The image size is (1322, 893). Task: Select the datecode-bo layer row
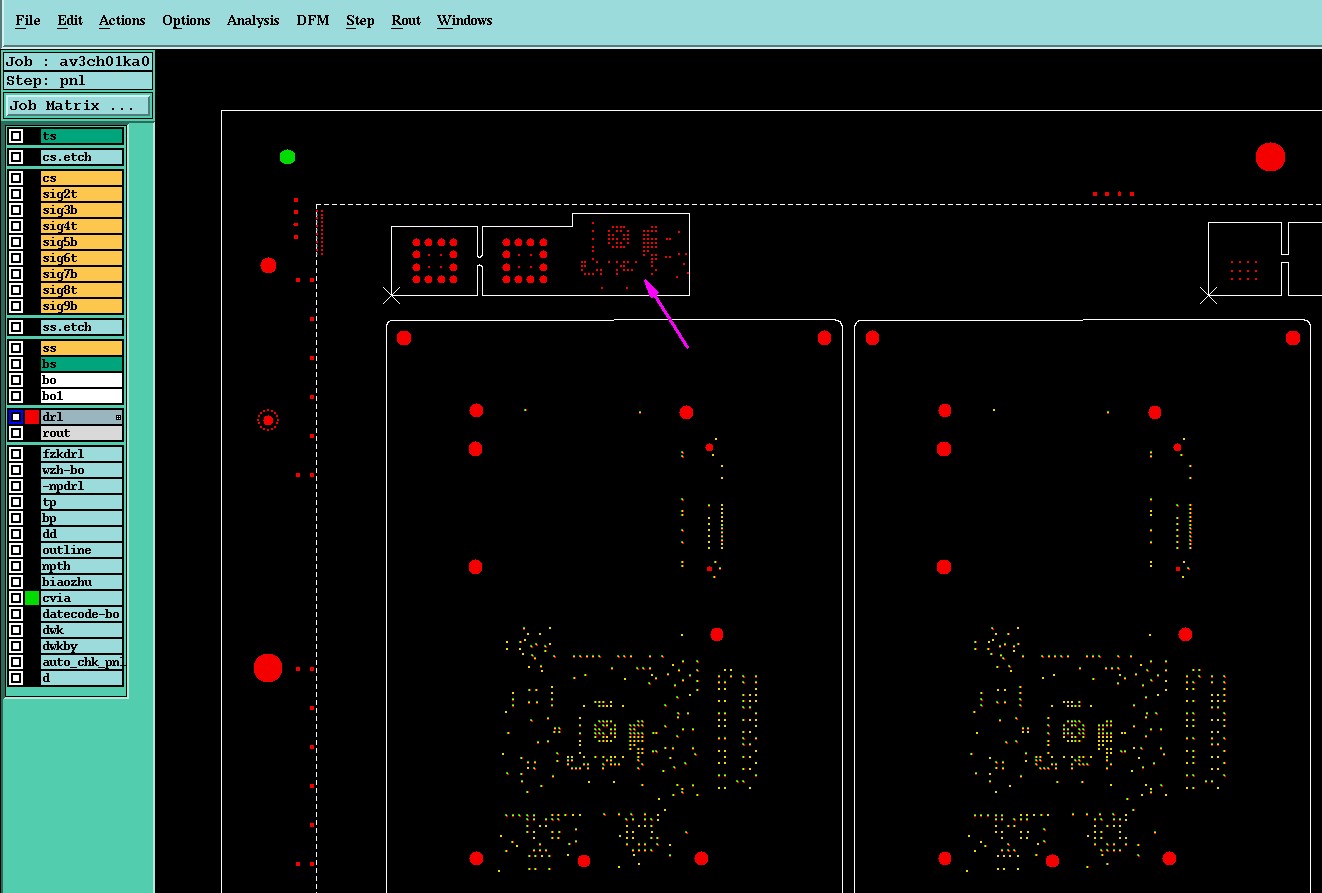click(x=82, y=614)
